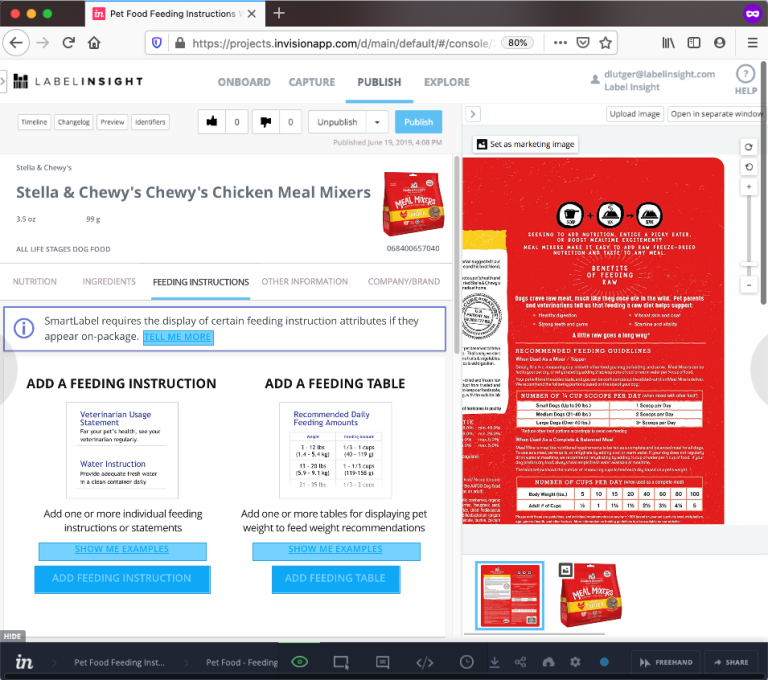This screenshot has height=680, width=768.
Task: Toggle Firefox sidebar icon
Action: [x=694, y=43]
